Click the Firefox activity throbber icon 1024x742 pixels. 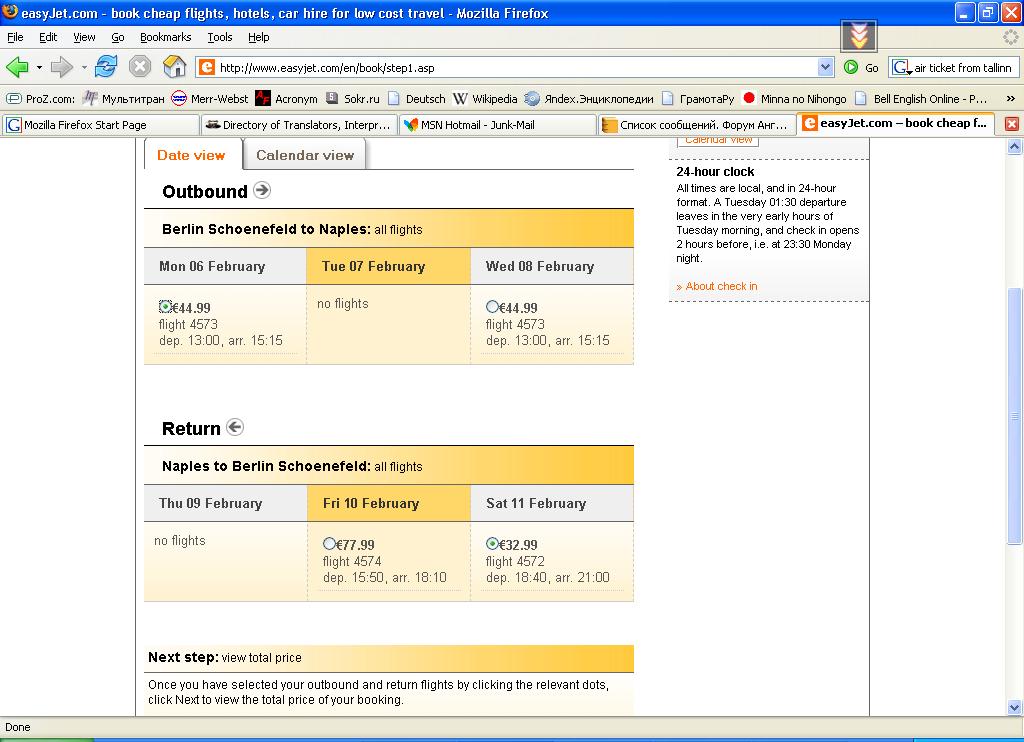[x=1010, y=37]
